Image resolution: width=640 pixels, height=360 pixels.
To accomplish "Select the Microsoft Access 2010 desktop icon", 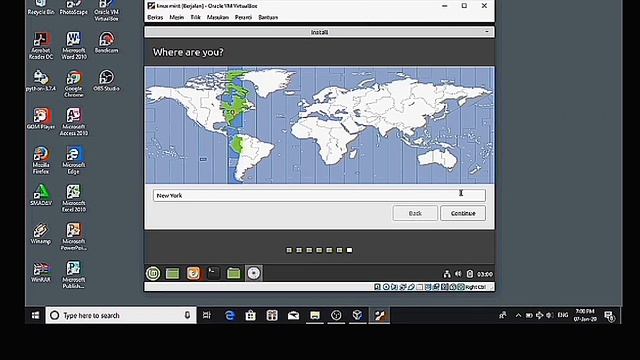I will (73, 122).
